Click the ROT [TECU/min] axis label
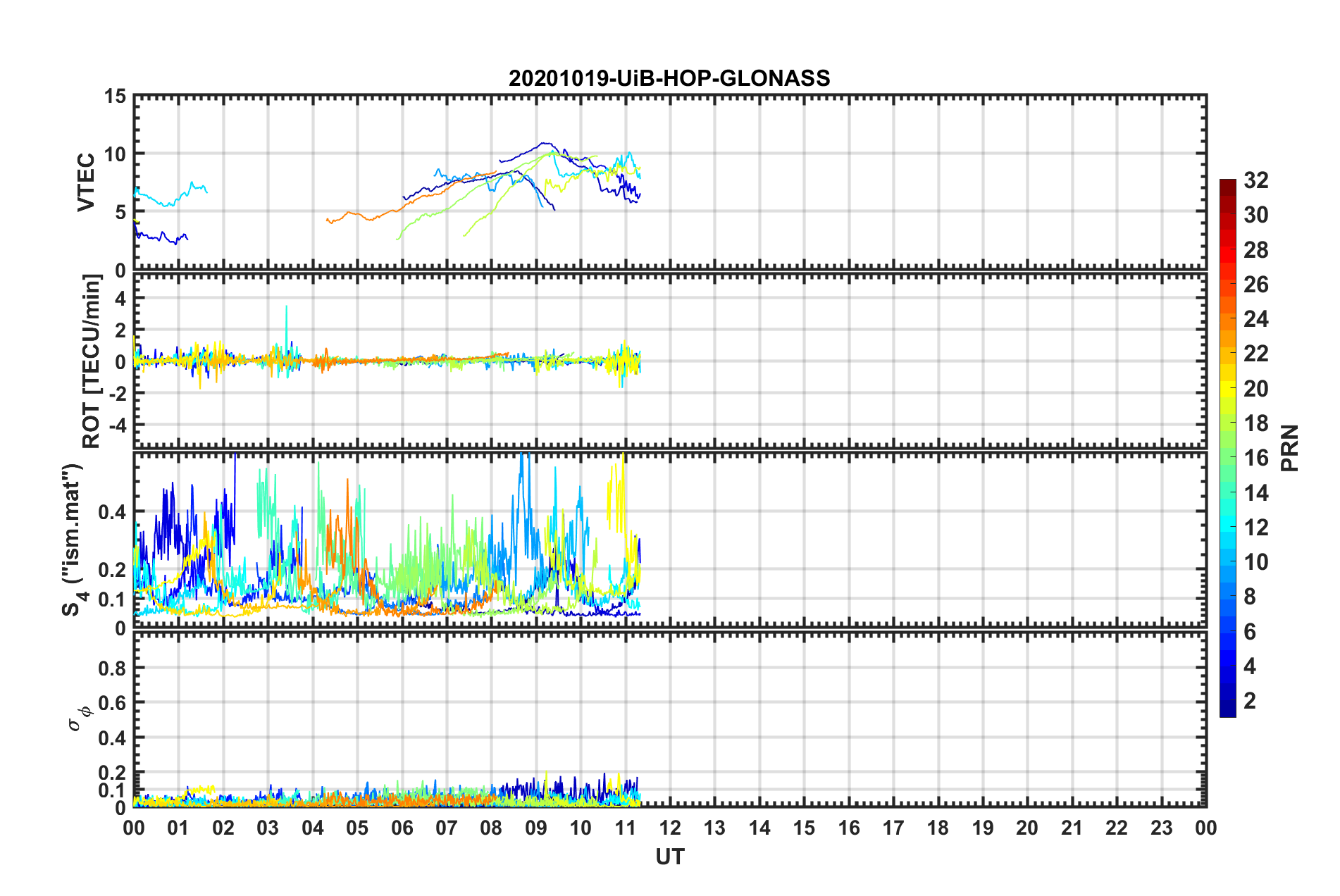1340x896 pixels. pos(92,361)
